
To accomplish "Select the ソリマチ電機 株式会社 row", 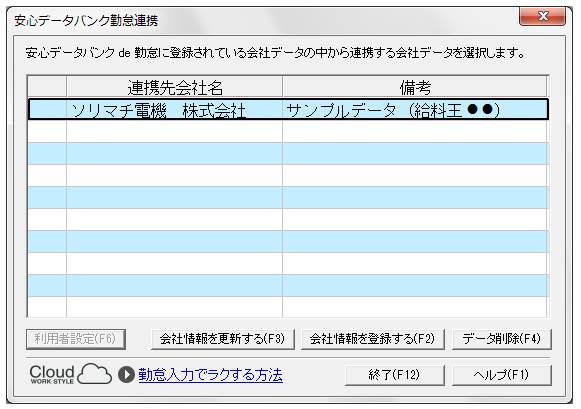I will click(288, 109).
